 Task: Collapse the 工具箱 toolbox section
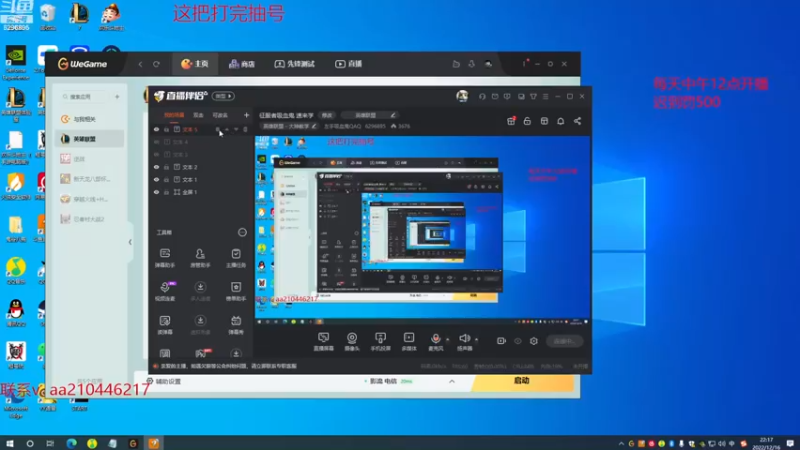(242, 233)
